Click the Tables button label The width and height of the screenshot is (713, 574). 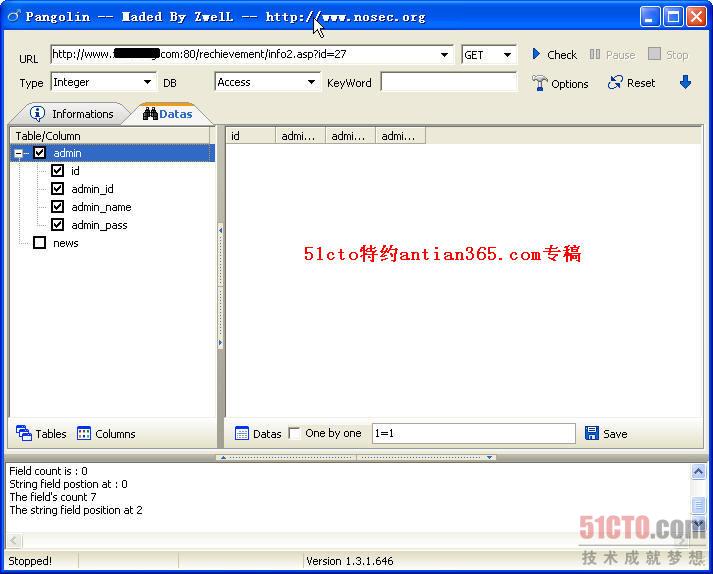point(51,434)
